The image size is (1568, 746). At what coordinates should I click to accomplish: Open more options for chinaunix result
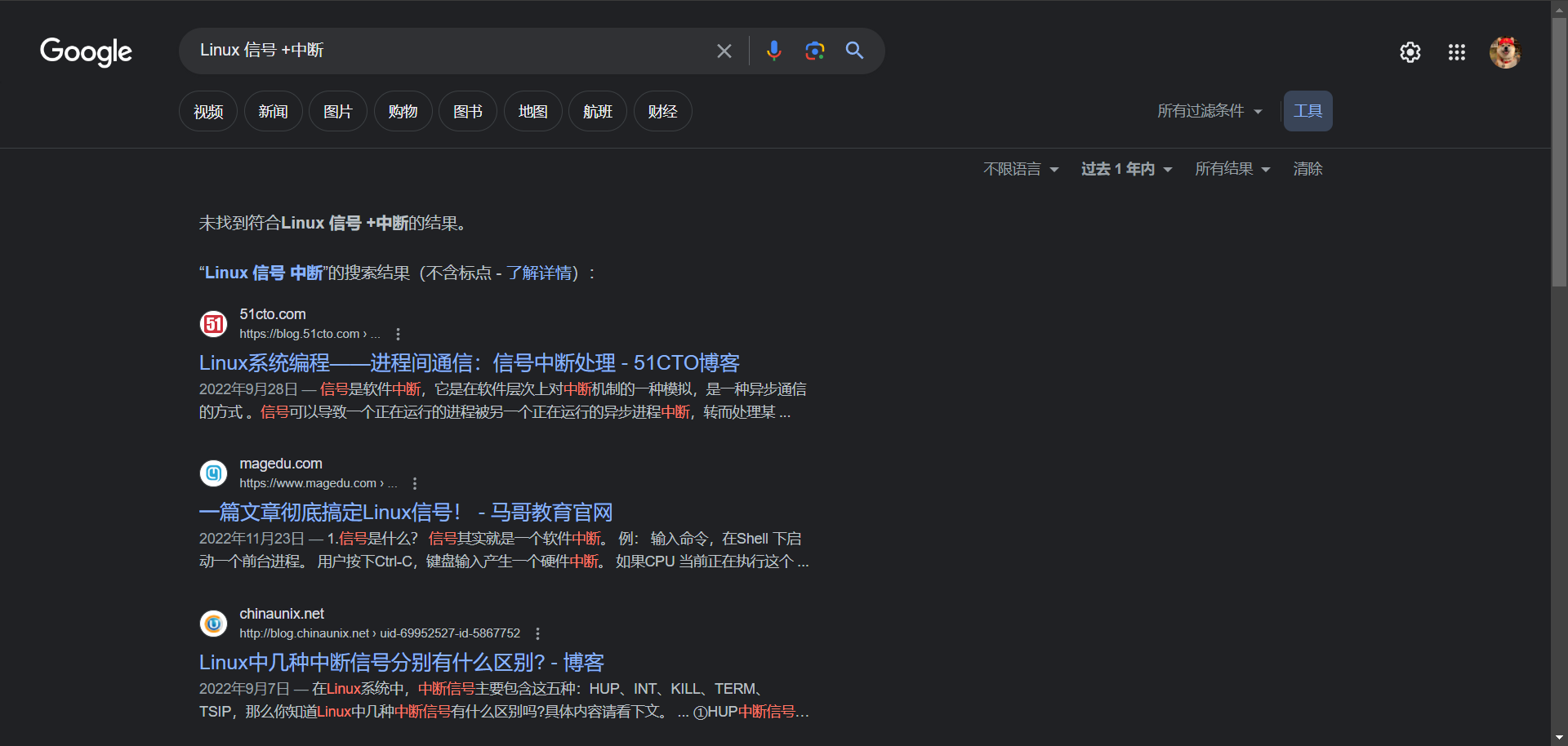pos(537,633)
